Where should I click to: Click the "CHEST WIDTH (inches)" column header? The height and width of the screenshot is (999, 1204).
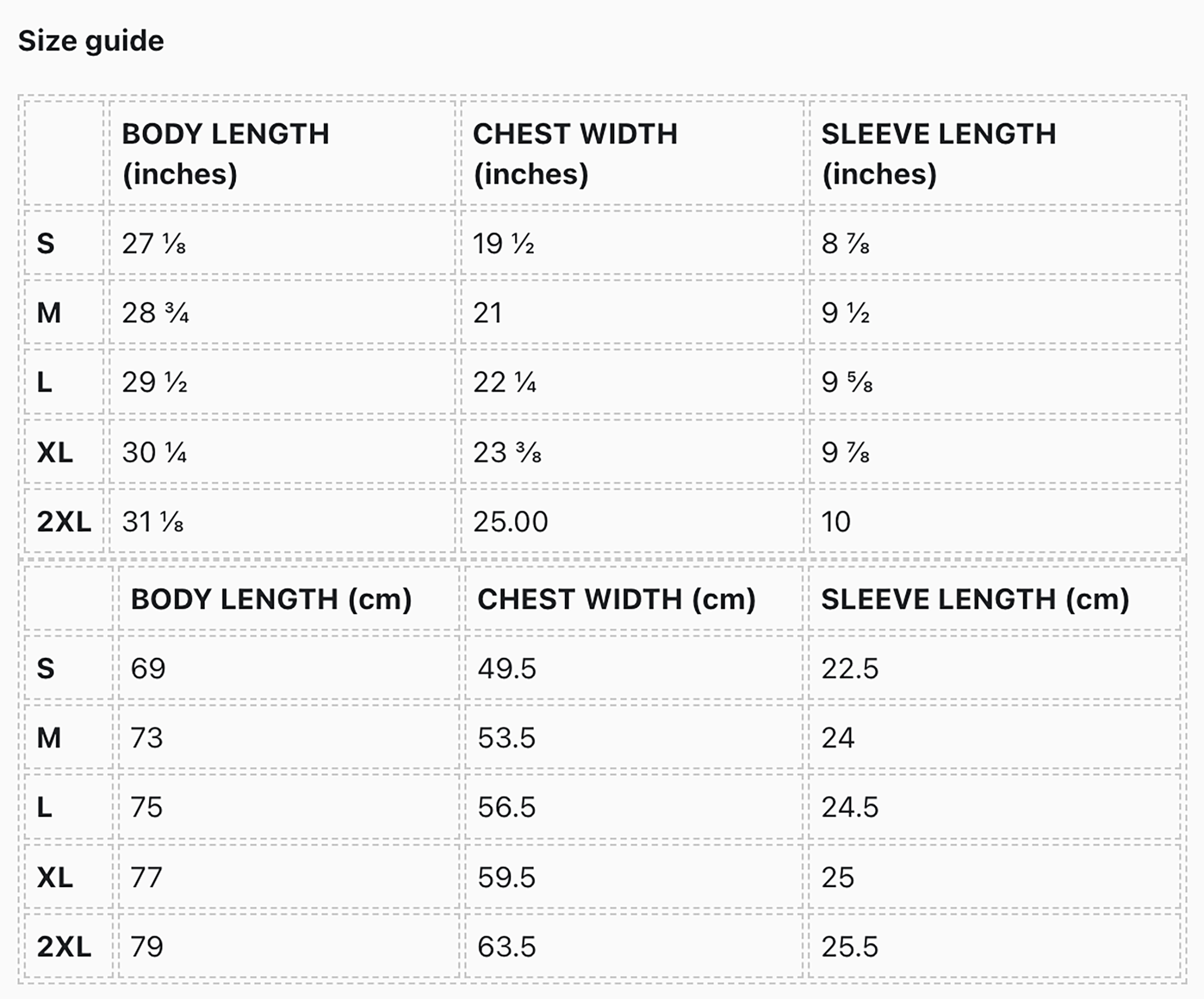point(574,154)
